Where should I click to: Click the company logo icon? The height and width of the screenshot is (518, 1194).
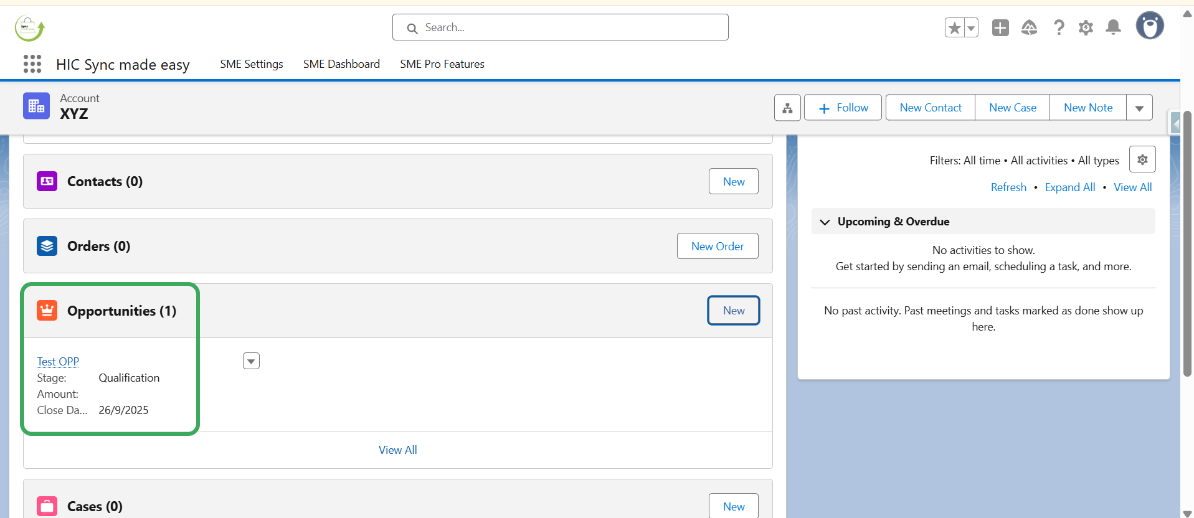pyautogui.click(x=30, y=28)
